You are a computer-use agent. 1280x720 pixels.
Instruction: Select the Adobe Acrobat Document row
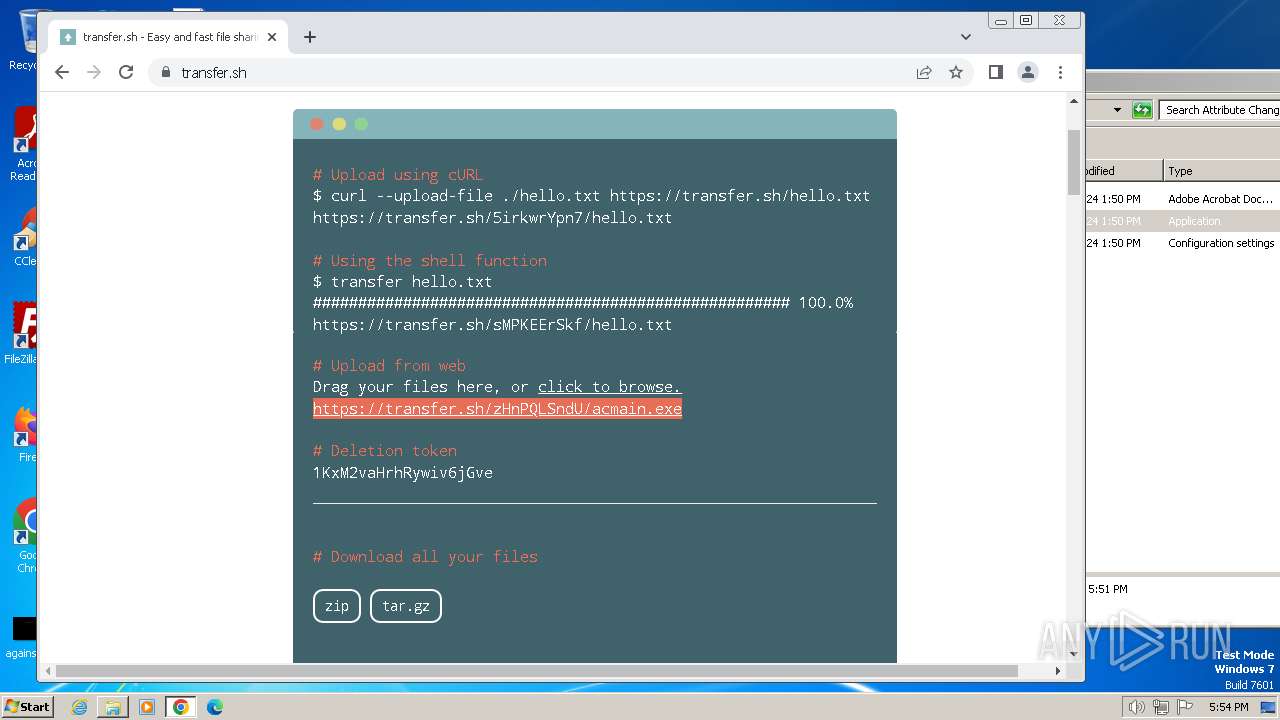1183,199
